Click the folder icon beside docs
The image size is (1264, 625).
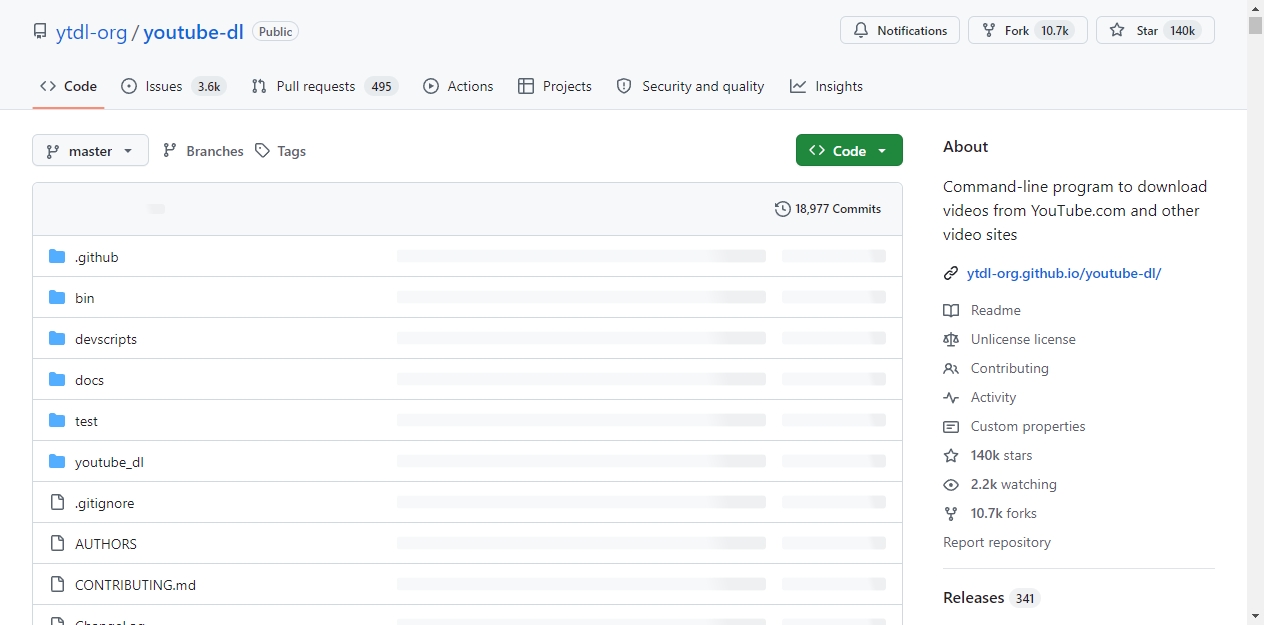(57, 380)
